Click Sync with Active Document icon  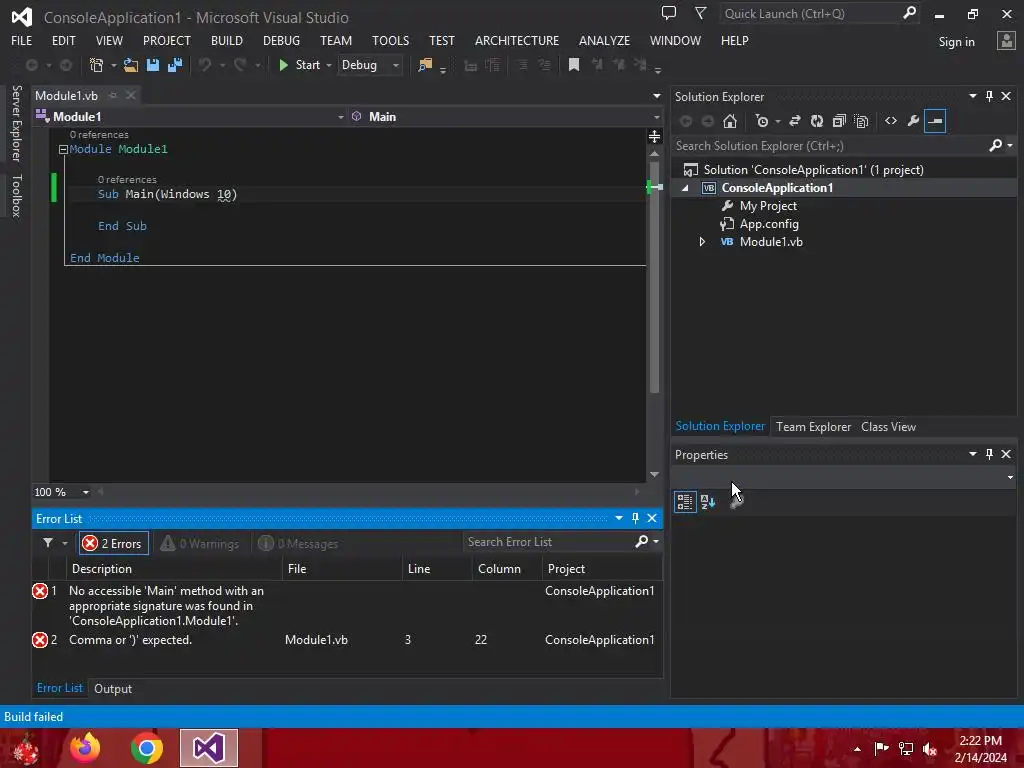point(795,121)
